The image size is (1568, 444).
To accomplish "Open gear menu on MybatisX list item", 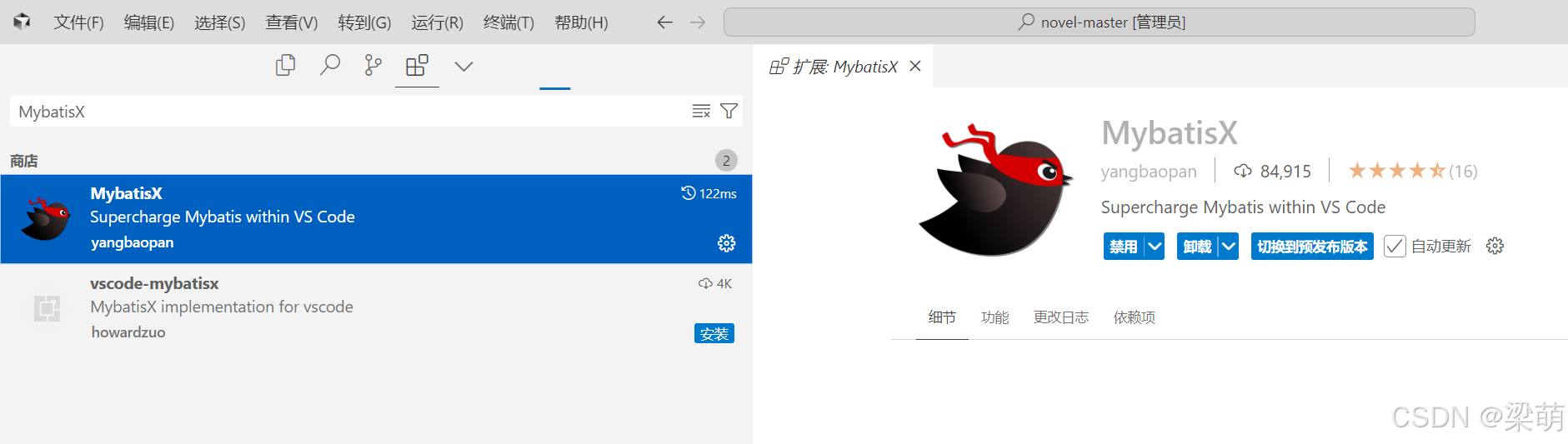I will 727,242.
